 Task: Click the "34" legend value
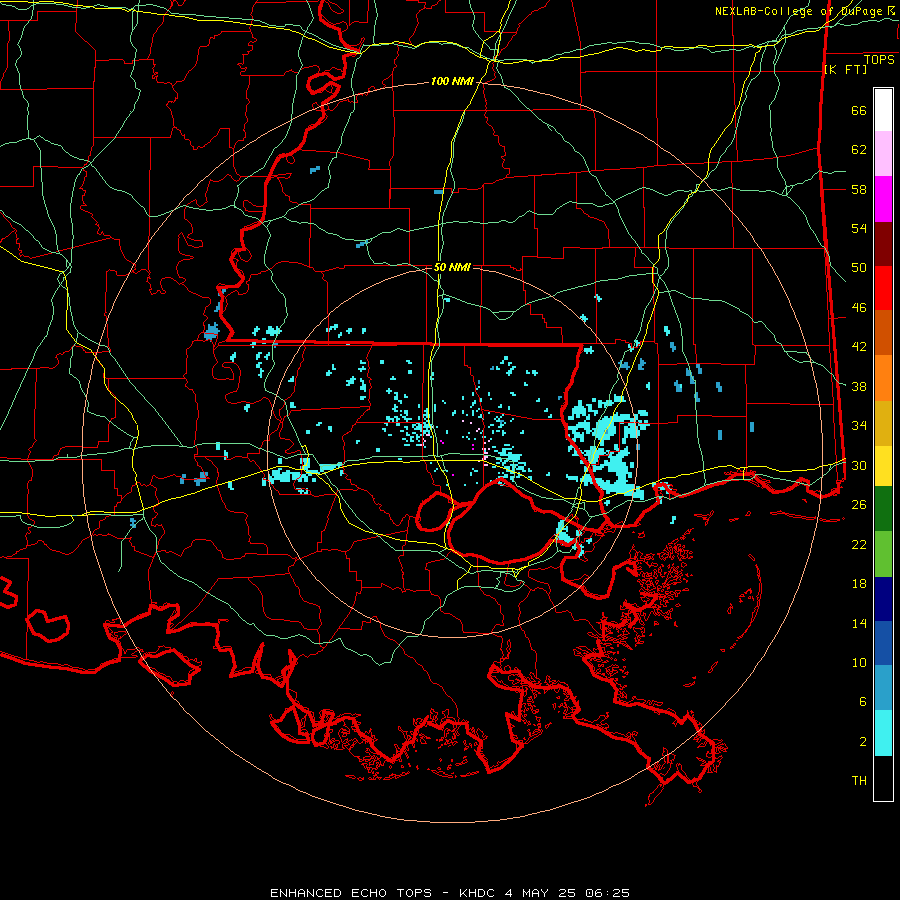pyautogui.click(x=859, y=426)
